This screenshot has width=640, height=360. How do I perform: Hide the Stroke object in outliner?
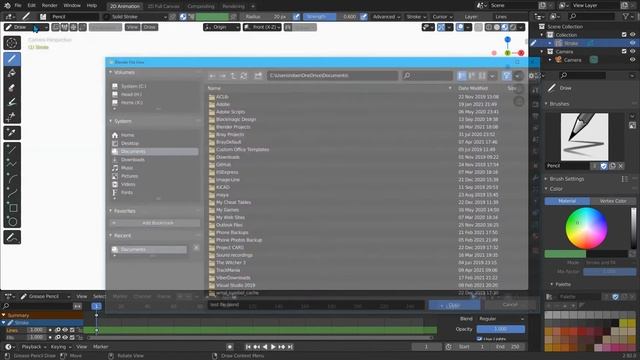(x=632, y=43)
